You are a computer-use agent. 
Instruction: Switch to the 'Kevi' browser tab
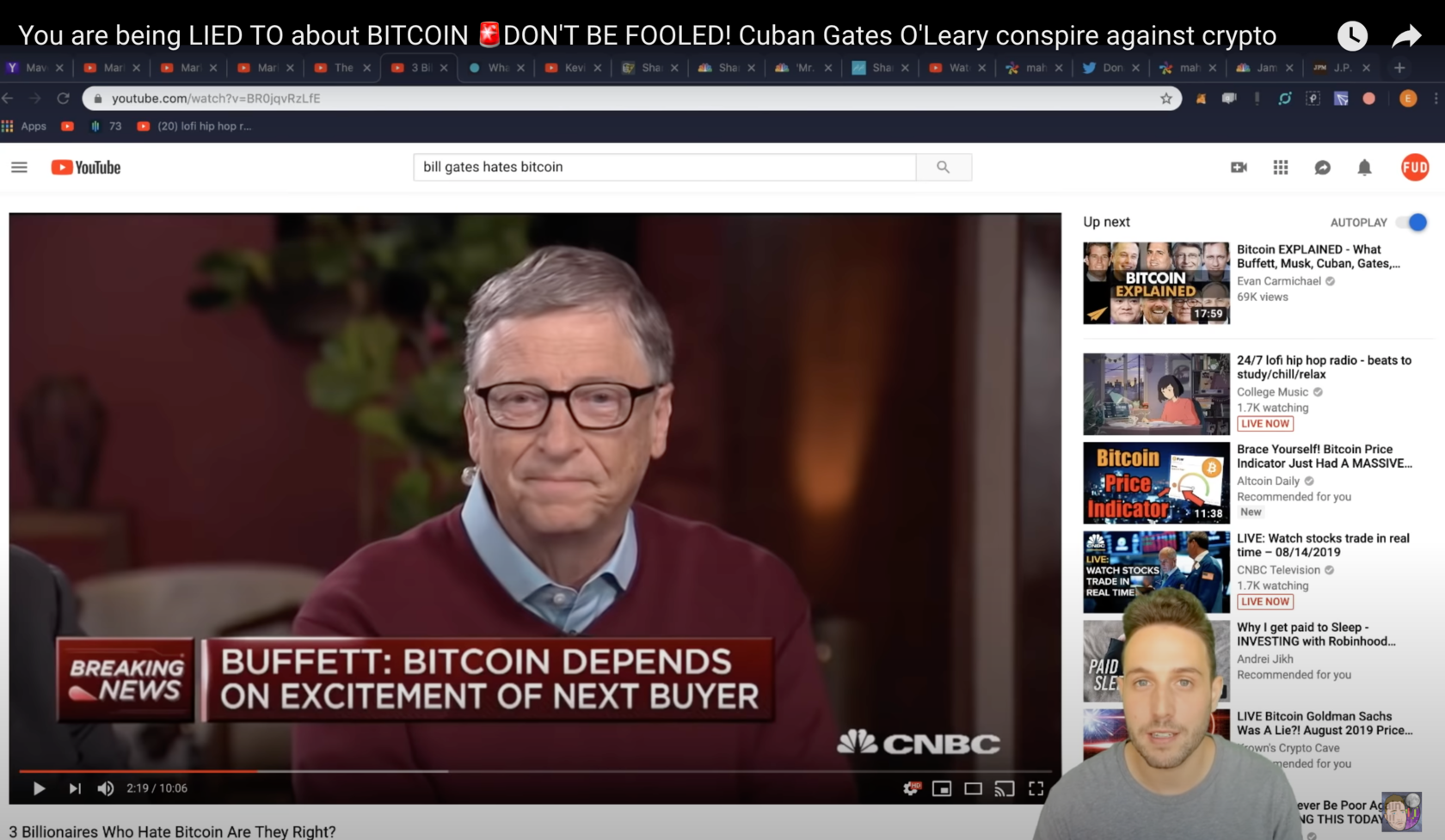tap(573, 67)
